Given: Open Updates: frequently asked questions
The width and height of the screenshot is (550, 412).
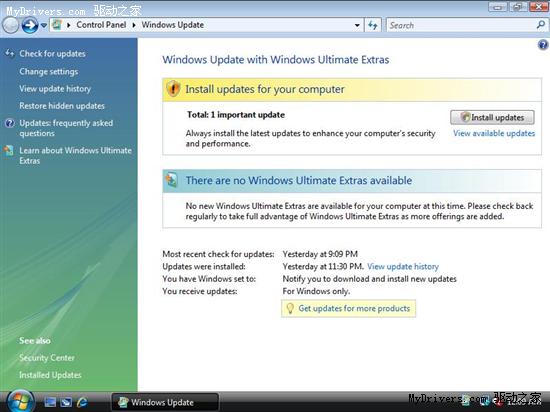Looking at the screenshot, I should pos(66,128).
